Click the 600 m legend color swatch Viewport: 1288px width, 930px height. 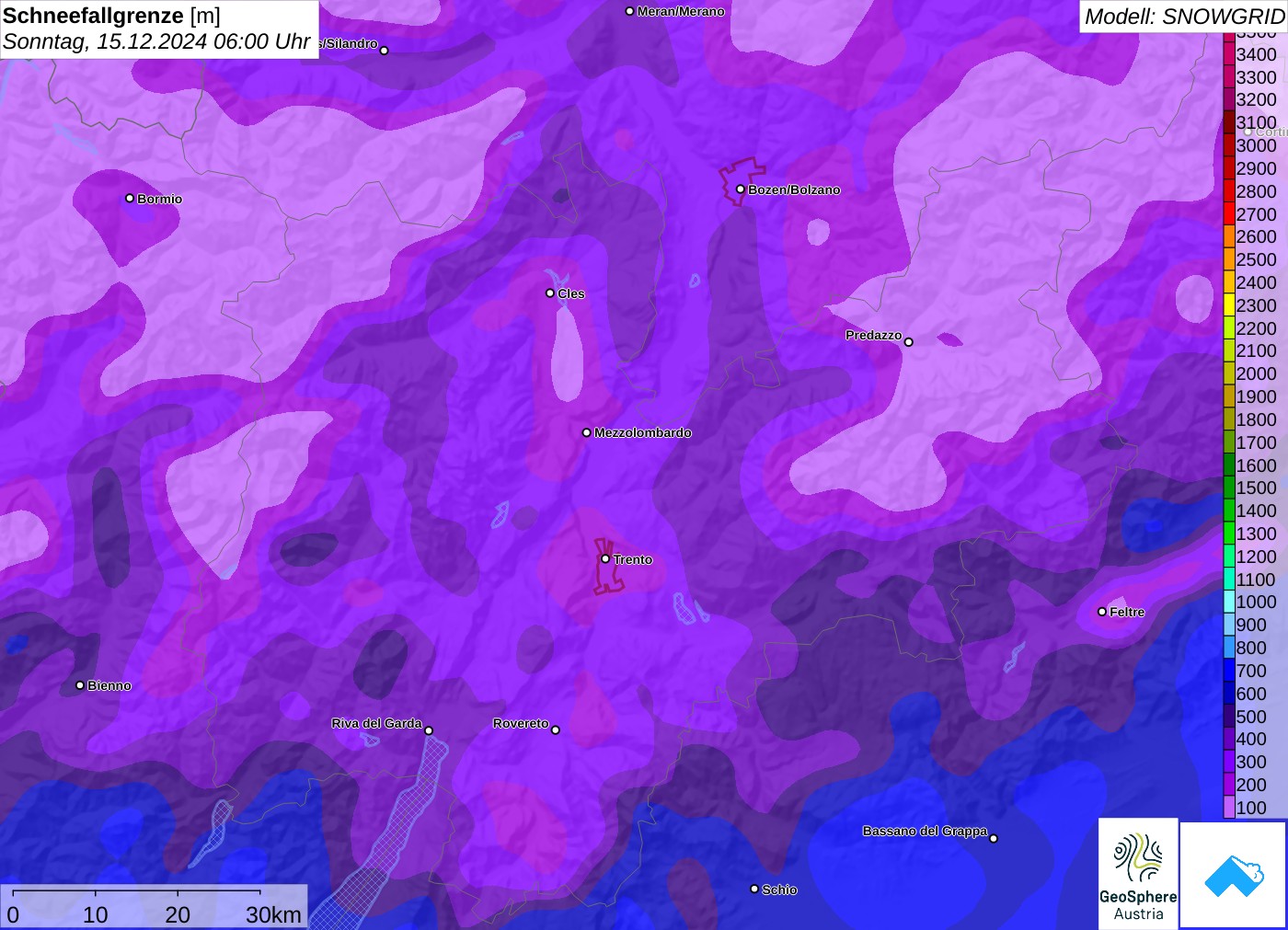(1229, 694)
